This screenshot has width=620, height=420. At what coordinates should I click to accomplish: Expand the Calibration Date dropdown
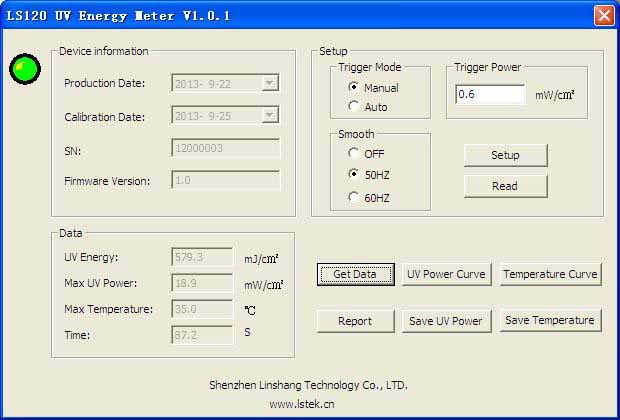point(270,115)
